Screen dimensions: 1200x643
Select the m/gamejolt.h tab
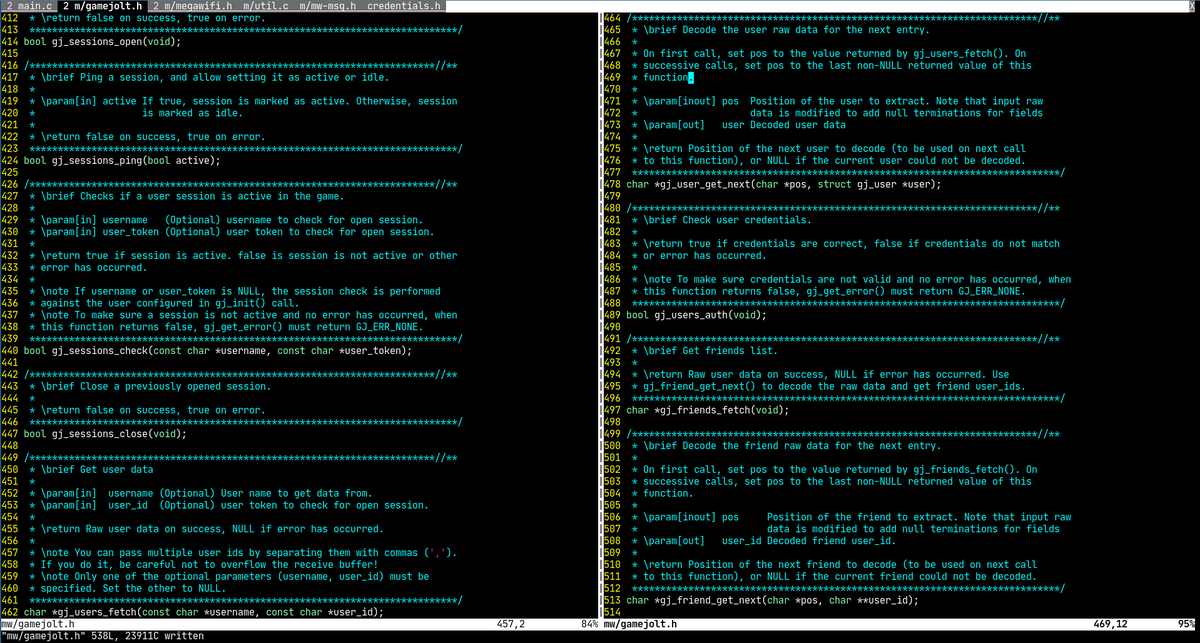click(x=104, y=6)
